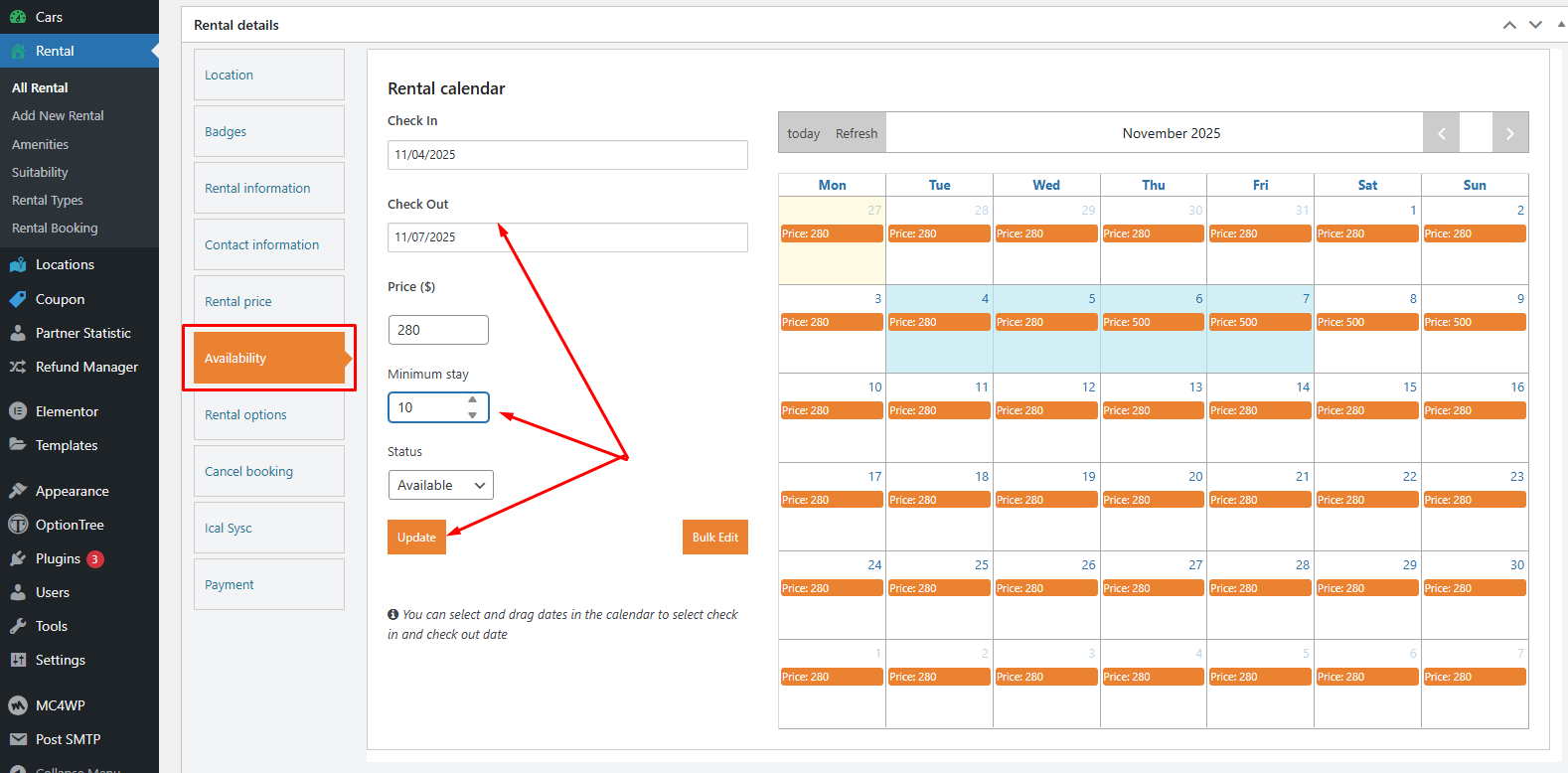Click the Refund Manager shuffle icon
Viewport: 1568px width, 773px height.
click(x=18, y=367)
